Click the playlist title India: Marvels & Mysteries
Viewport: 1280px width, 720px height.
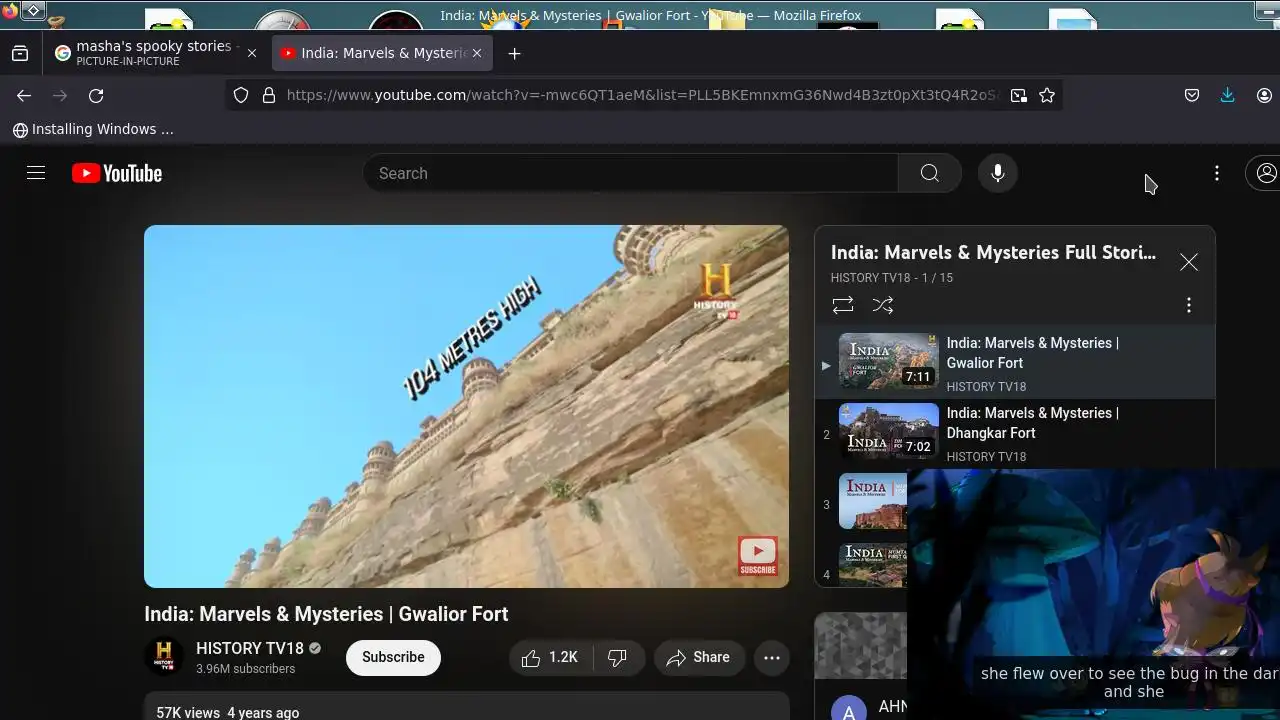[993, 252]
